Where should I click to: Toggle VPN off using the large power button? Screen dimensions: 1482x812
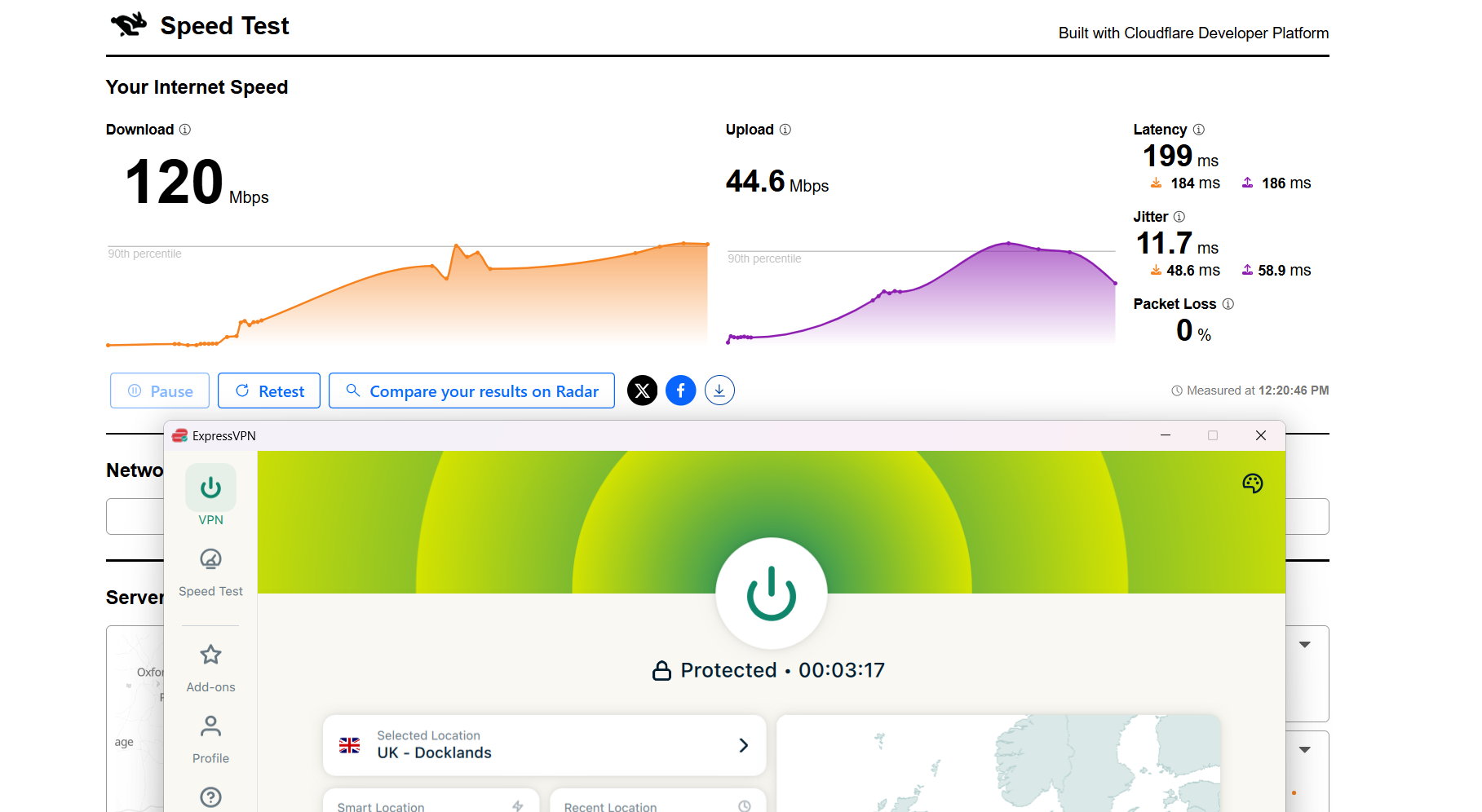770,594
